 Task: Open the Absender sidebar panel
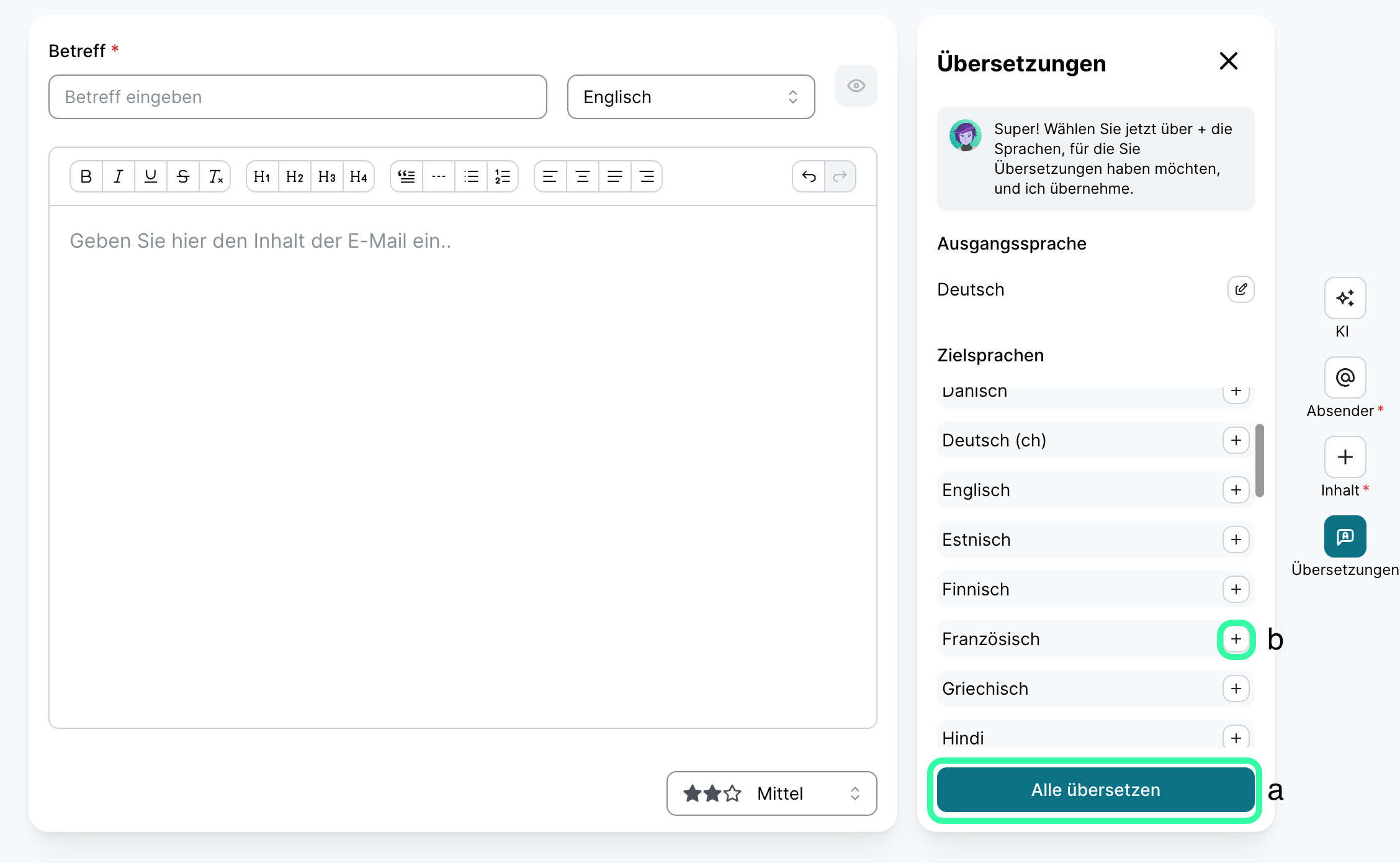pyautogui.click(x=1345, y=377)
